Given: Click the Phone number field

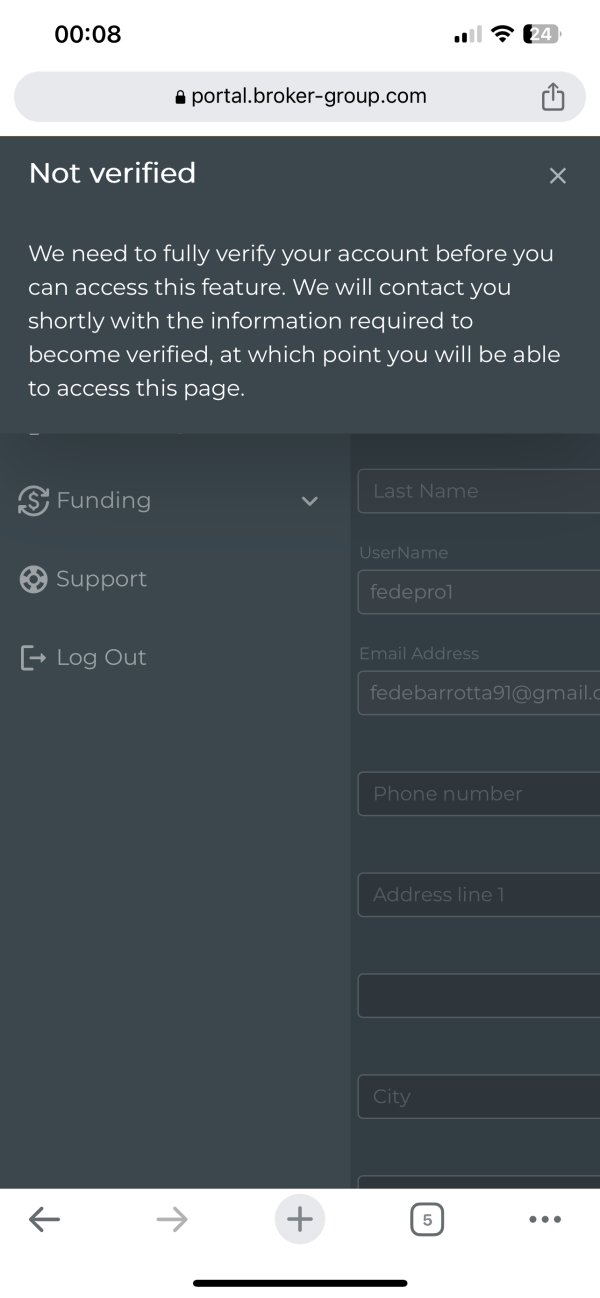Looking at the screenshot, I should point(479,794).
